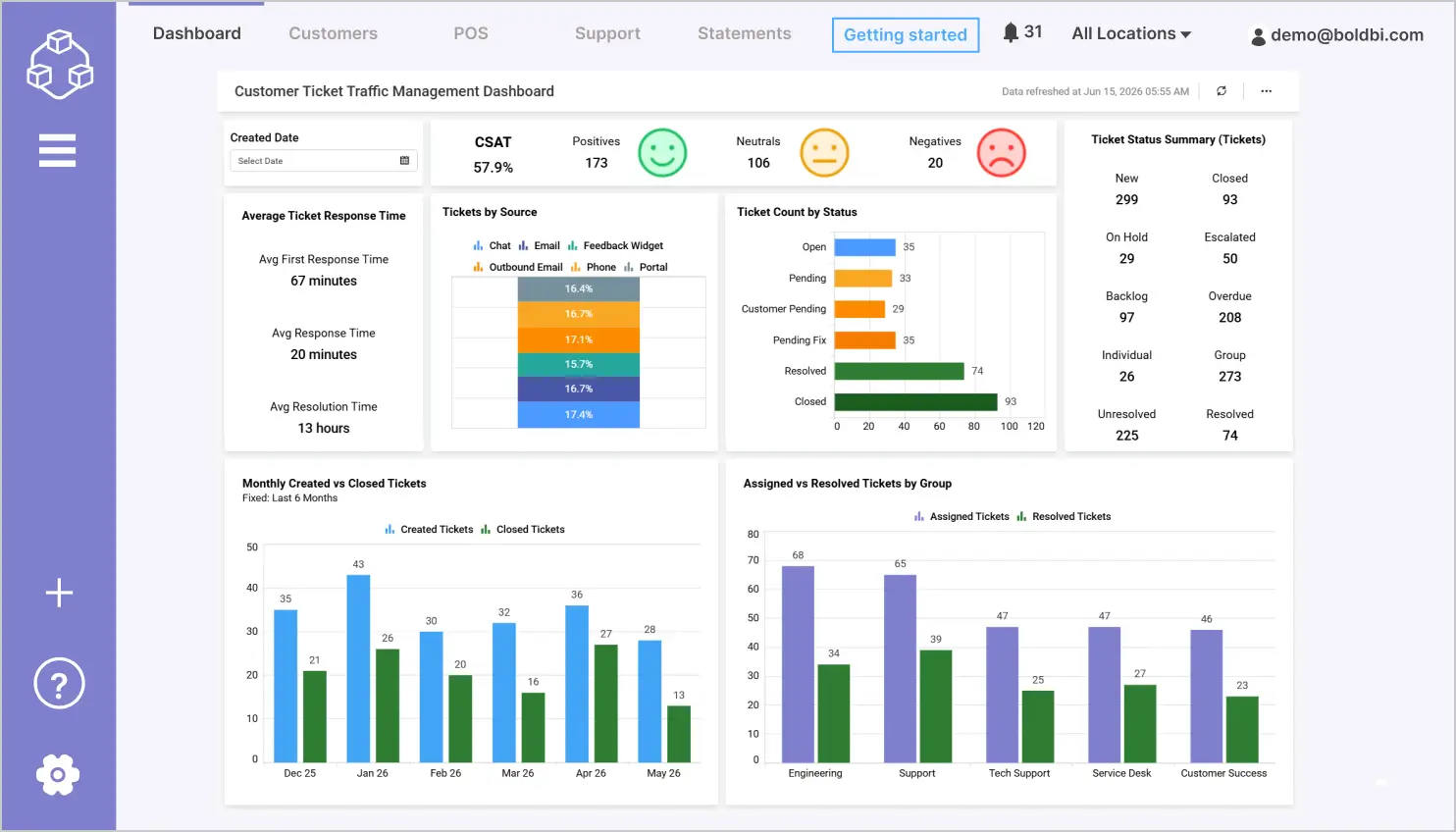Click the New tickets value 299

[1126, 200]
